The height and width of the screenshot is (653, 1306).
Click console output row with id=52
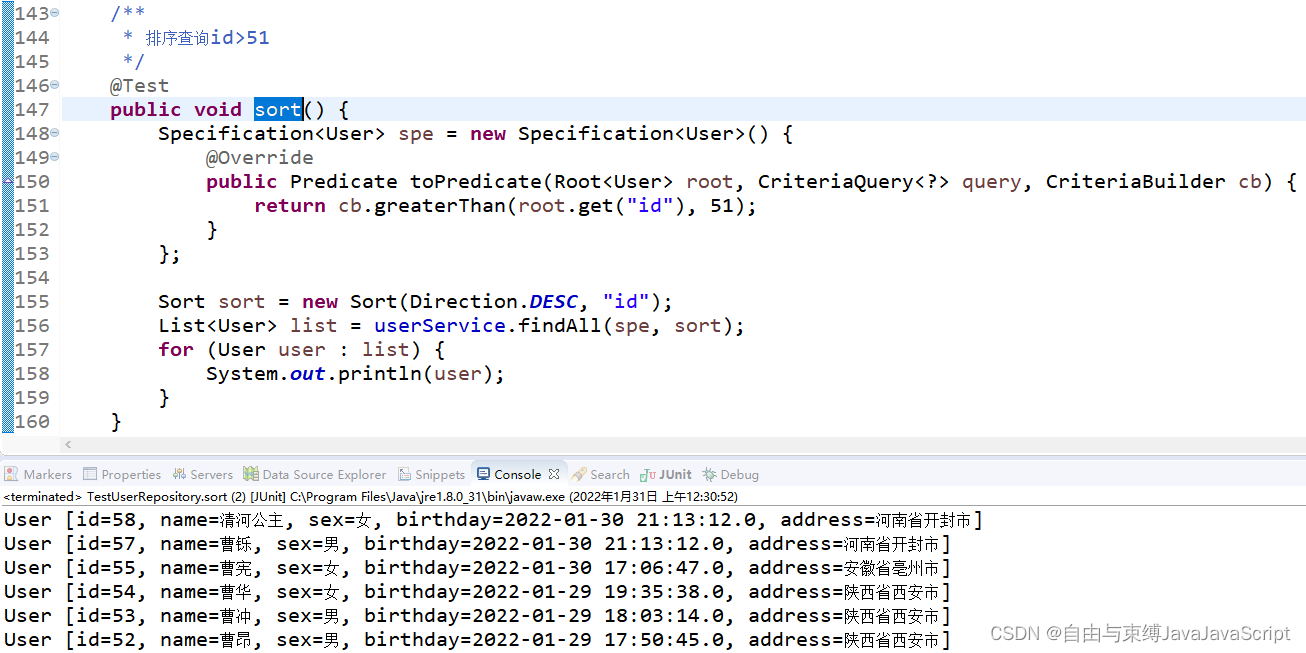coord(478,640)
